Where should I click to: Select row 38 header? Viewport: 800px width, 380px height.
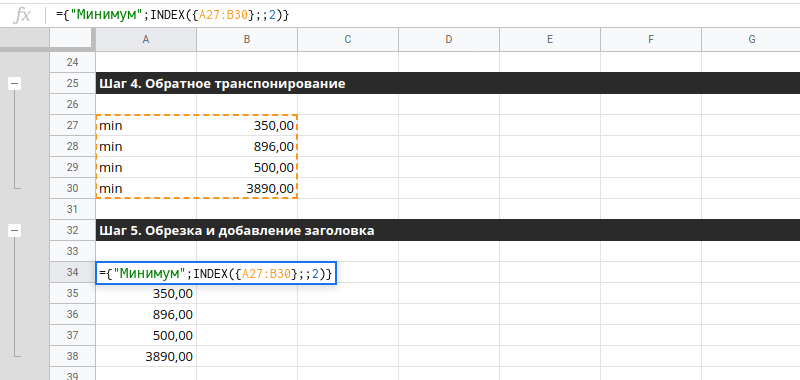[72, 356]
